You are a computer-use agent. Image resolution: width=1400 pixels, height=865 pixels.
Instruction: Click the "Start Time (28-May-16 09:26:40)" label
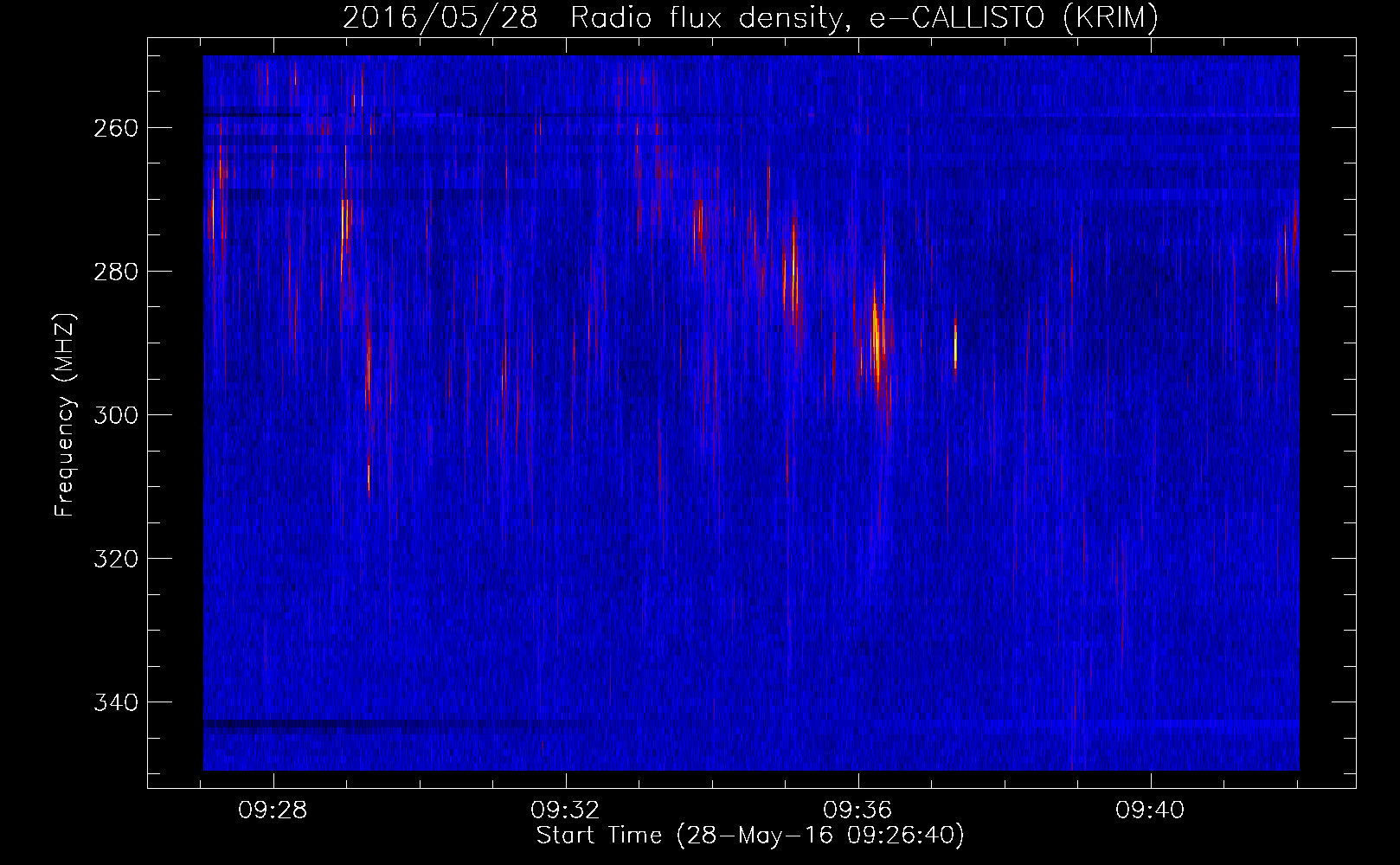[x=750, y=836]
